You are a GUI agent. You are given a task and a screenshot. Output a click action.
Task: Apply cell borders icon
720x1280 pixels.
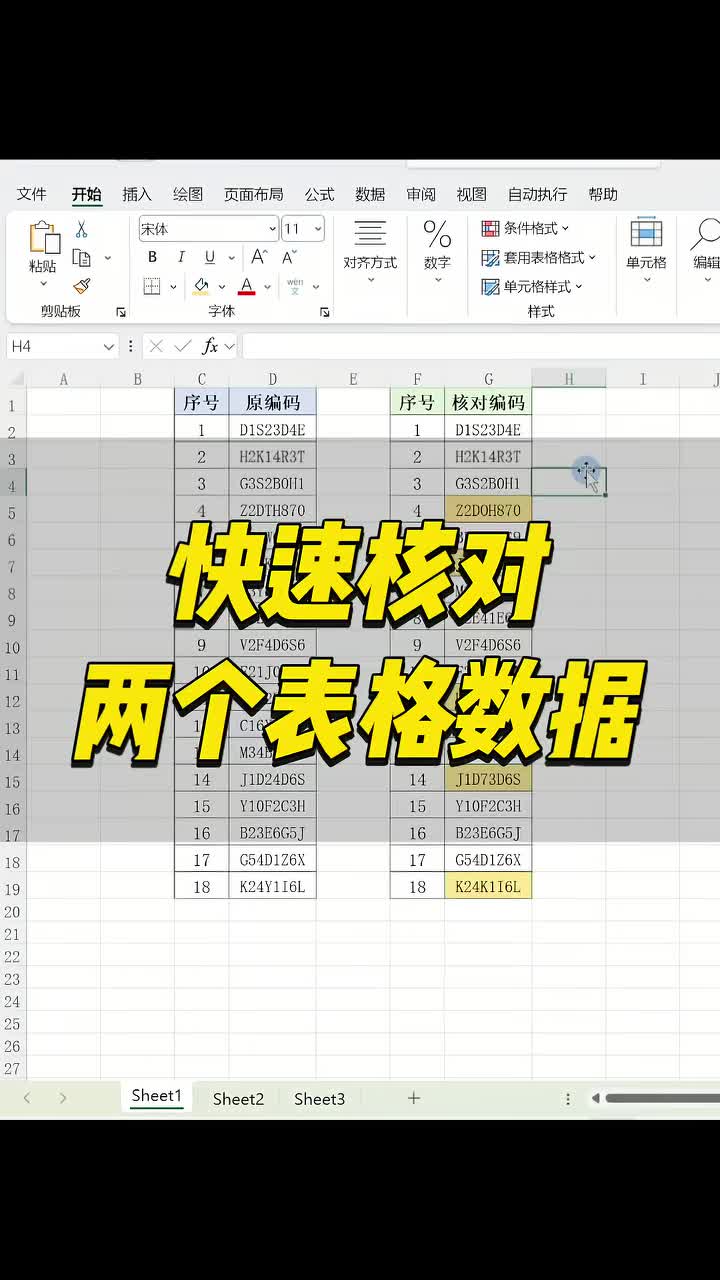pyautogui.click(x=152, y=286)
